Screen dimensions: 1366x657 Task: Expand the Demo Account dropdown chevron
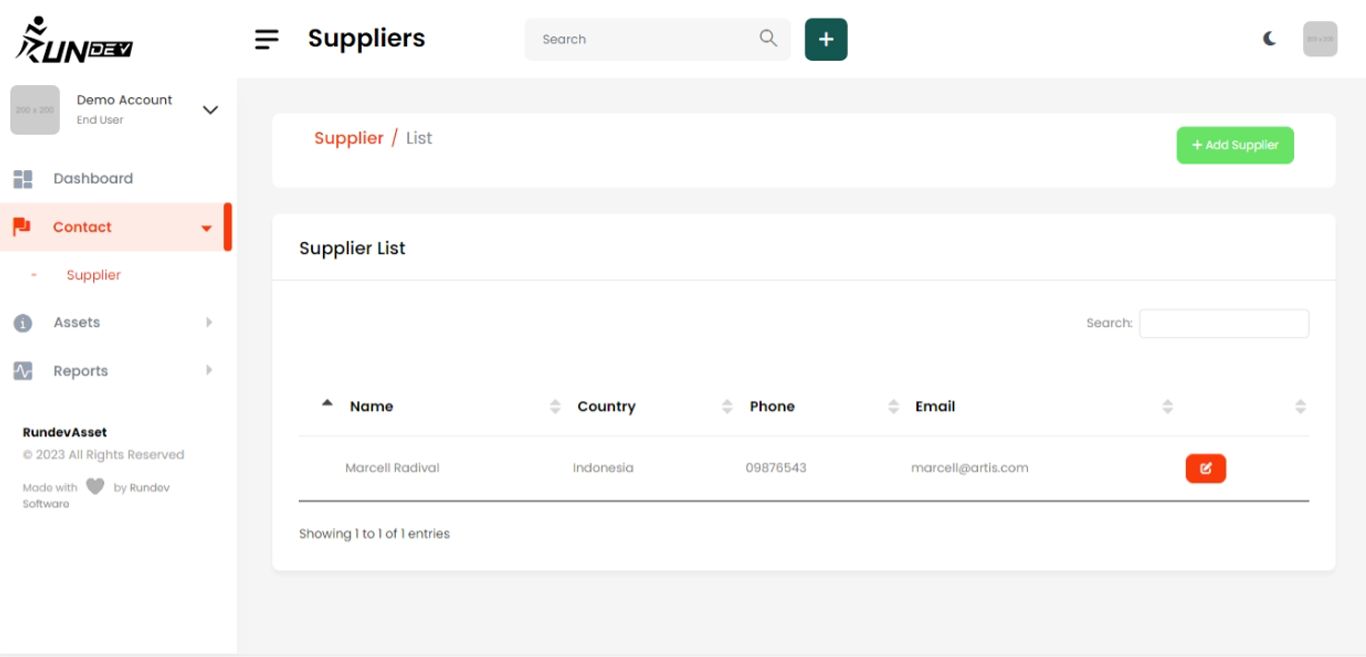click(x=210, y=110)
